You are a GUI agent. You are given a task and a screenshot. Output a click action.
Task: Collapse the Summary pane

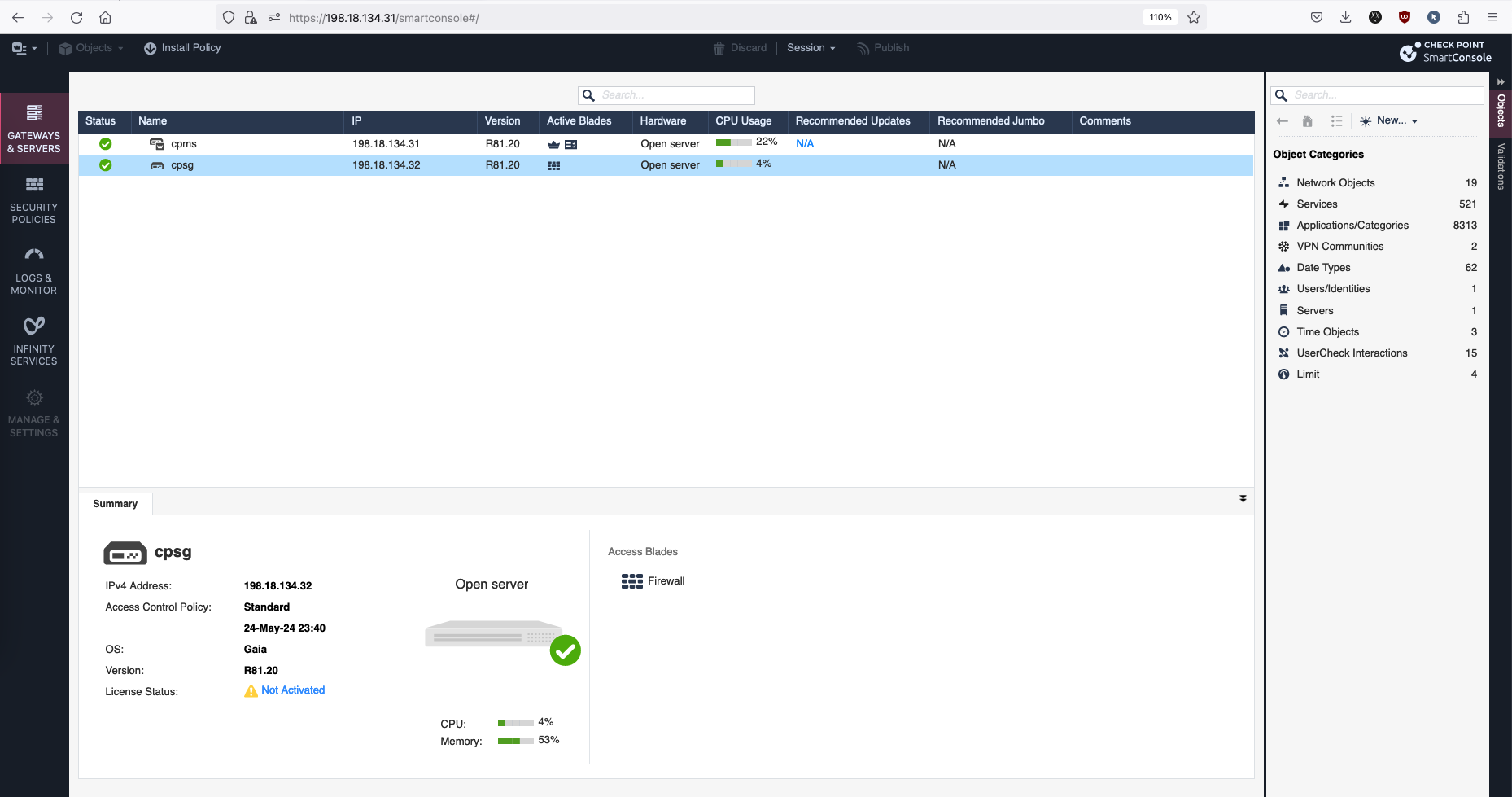pyautogui.click(x=1243, y=498)
